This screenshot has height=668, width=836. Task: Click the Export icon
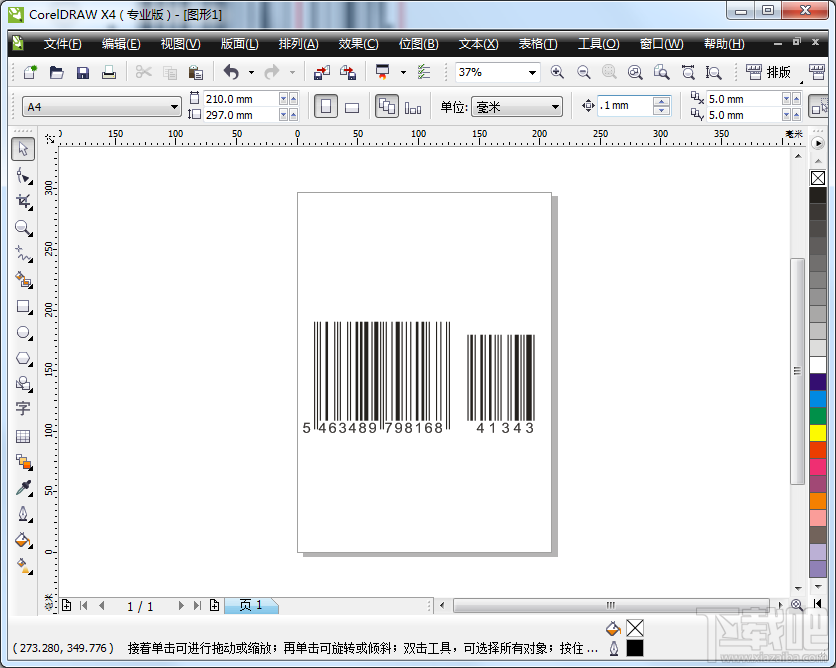pos(348,72)
